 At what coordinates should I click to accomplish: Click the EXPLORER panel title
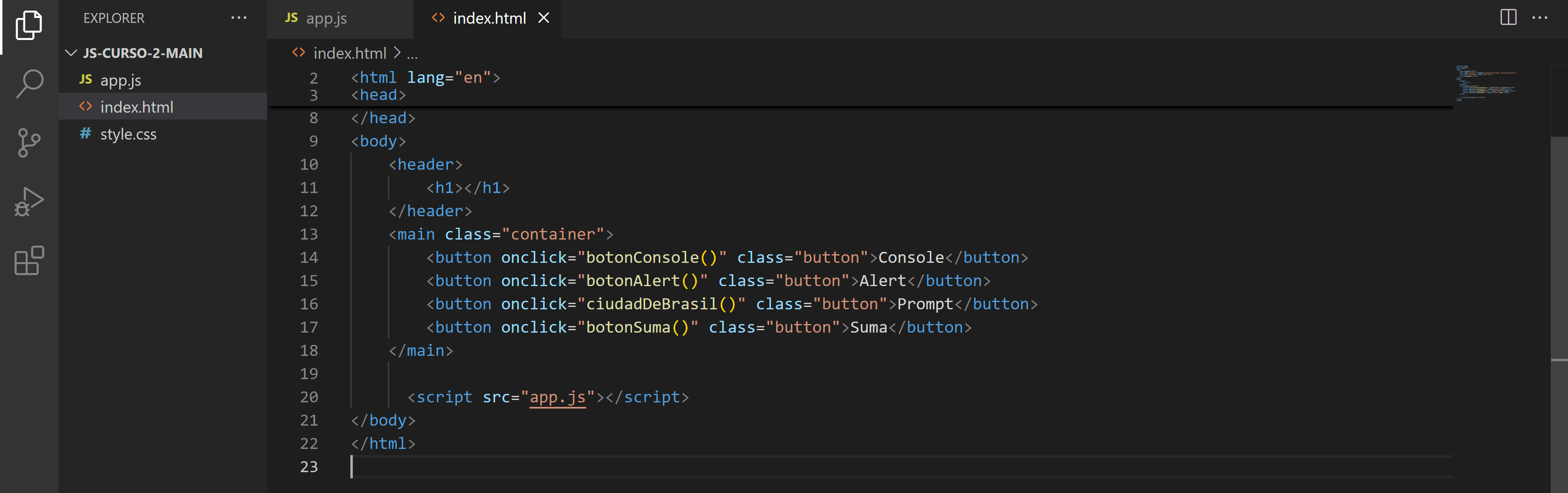[x=114, y=18]
